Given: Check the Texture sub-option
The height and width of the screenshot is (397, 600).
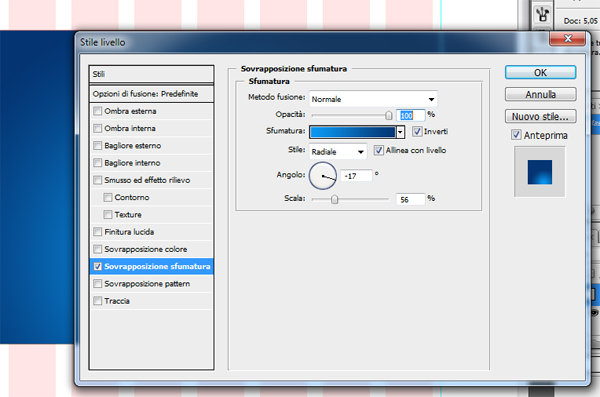Looking at the screenshot, I should [108, 214].
